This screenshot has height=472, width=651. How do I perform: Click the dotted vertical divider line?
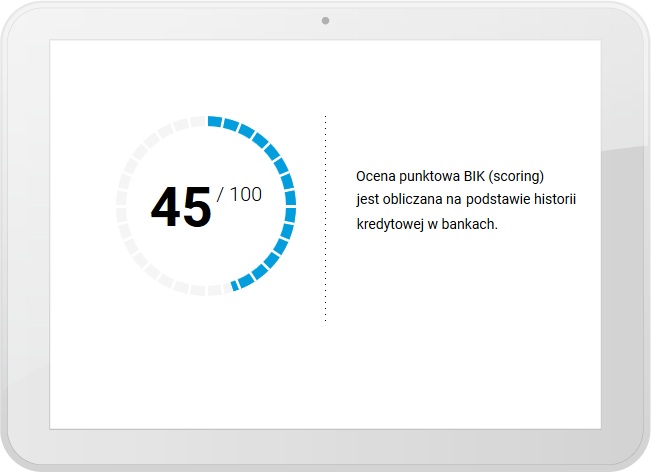click(325, 218)
